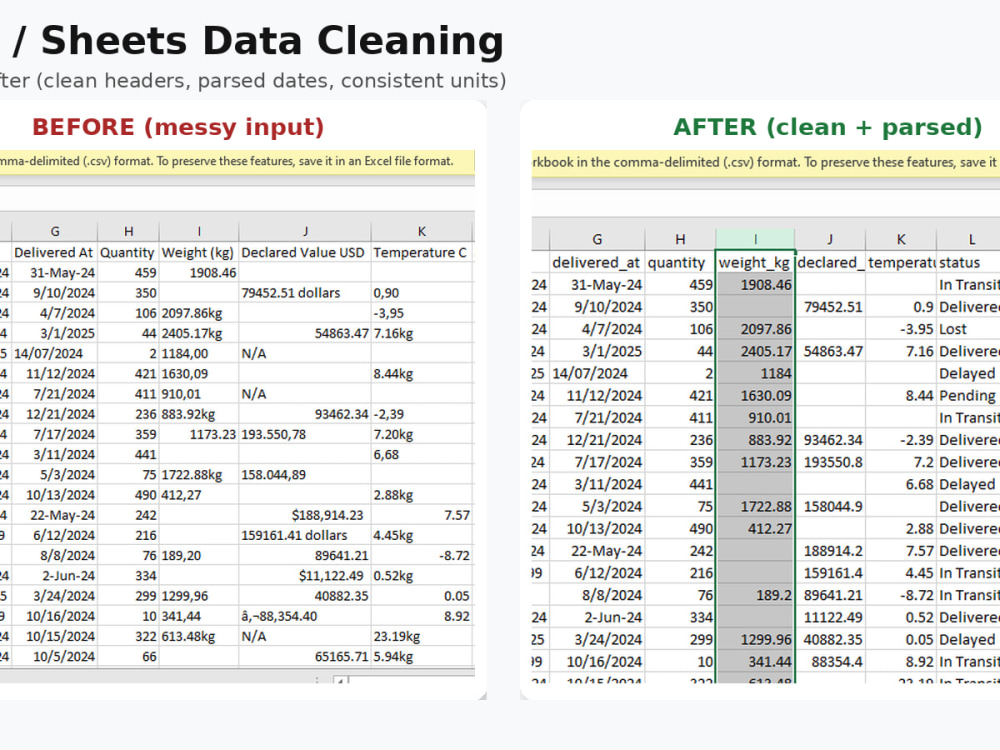The height and width of the screenshot is (750, 1000).
Task: Select the '$11,122.49' cell
Action: (x=305, y=575)
